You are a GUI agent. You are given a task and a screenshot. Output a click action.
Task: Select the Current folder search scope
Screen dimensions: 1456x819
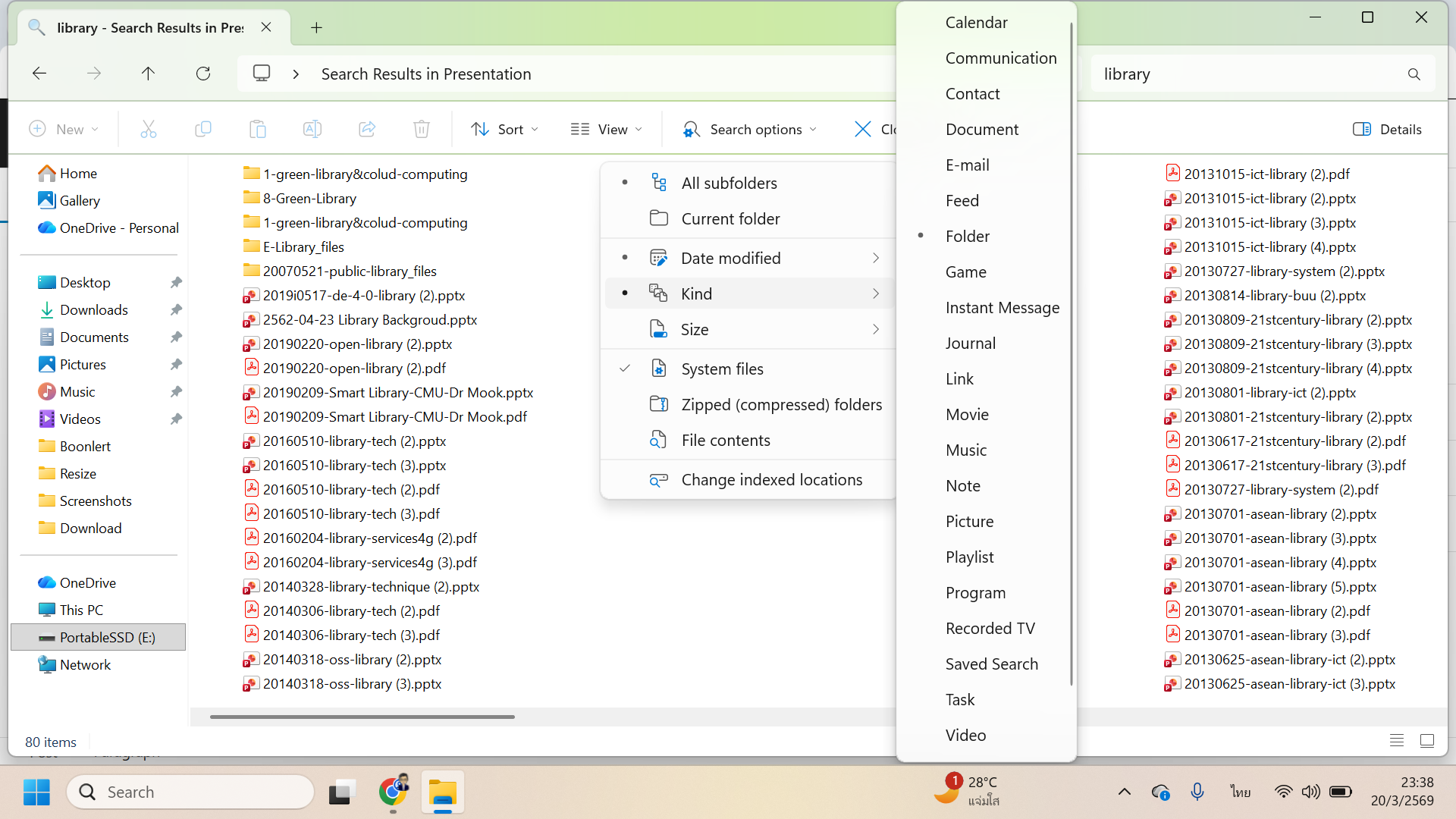(730, 219)
